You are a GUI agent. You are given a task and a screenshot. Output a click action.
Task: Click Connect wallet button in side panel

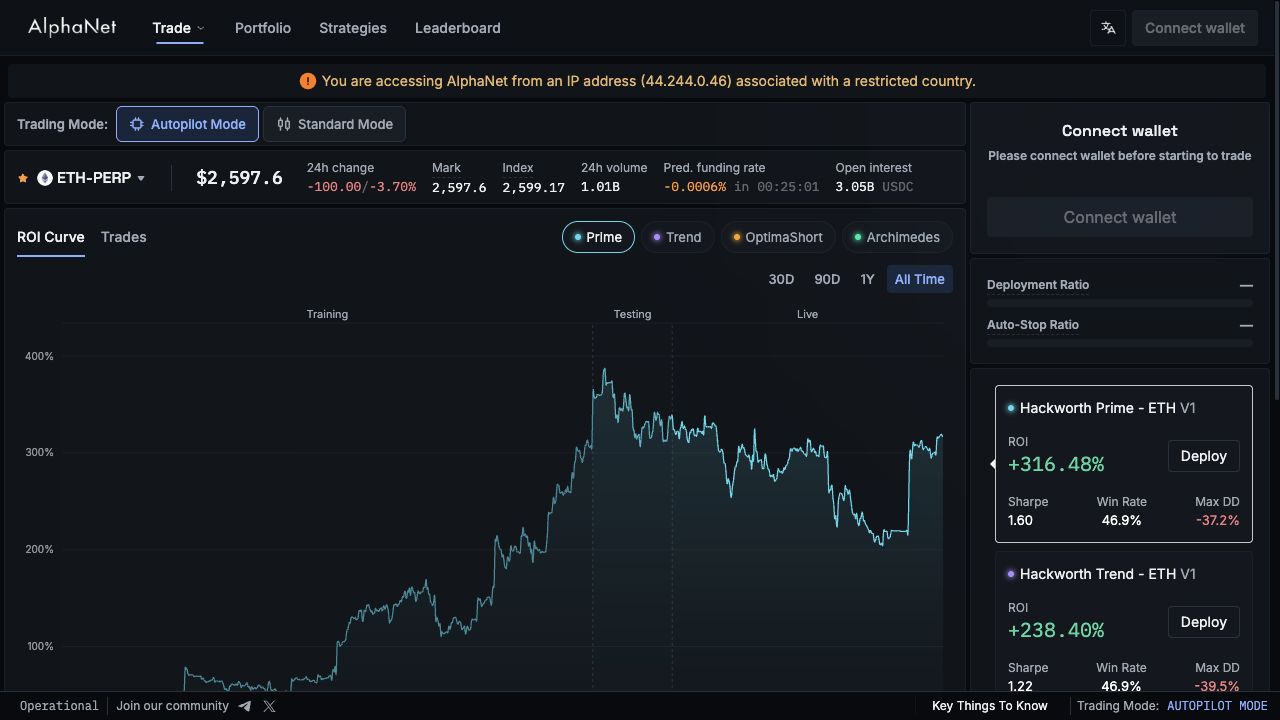(1120, 217)
